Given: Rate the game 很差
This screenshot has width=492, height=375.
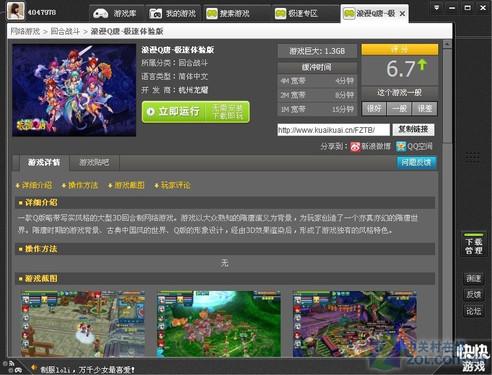Looking at the screenshot, I should click(425, 109).
